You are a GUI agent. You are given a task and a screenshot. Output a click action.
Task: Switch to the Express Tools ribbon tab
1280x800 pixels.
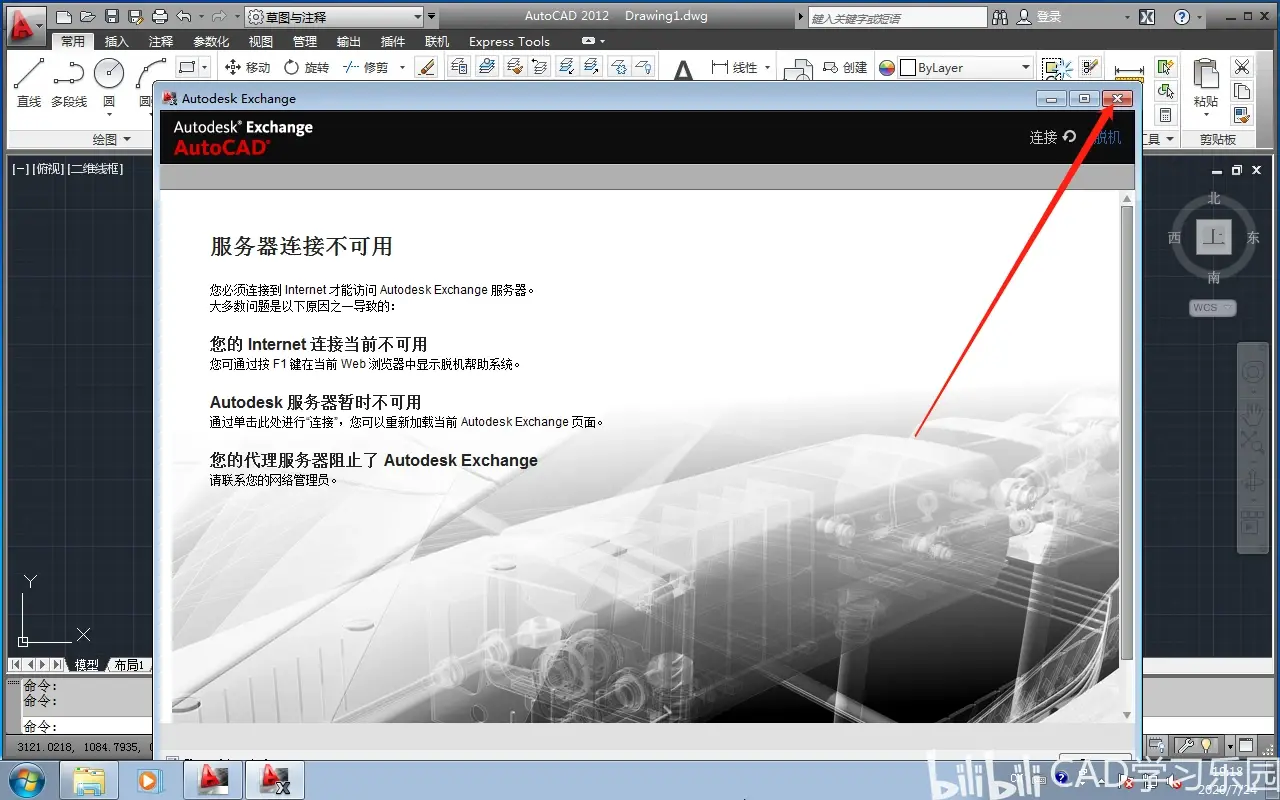point(509,41)
